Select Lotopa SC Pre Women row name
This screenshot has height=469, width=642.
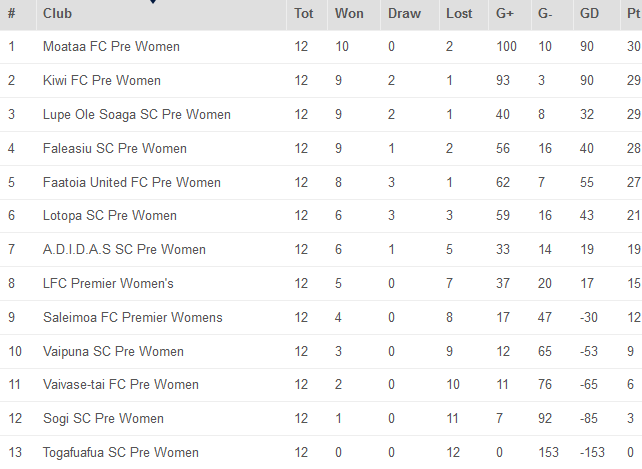[x=110, y=216]
